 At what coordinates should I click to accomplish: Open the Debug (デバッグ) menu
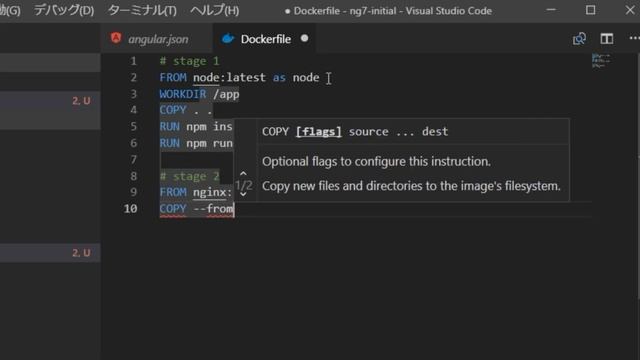point(64,10)
